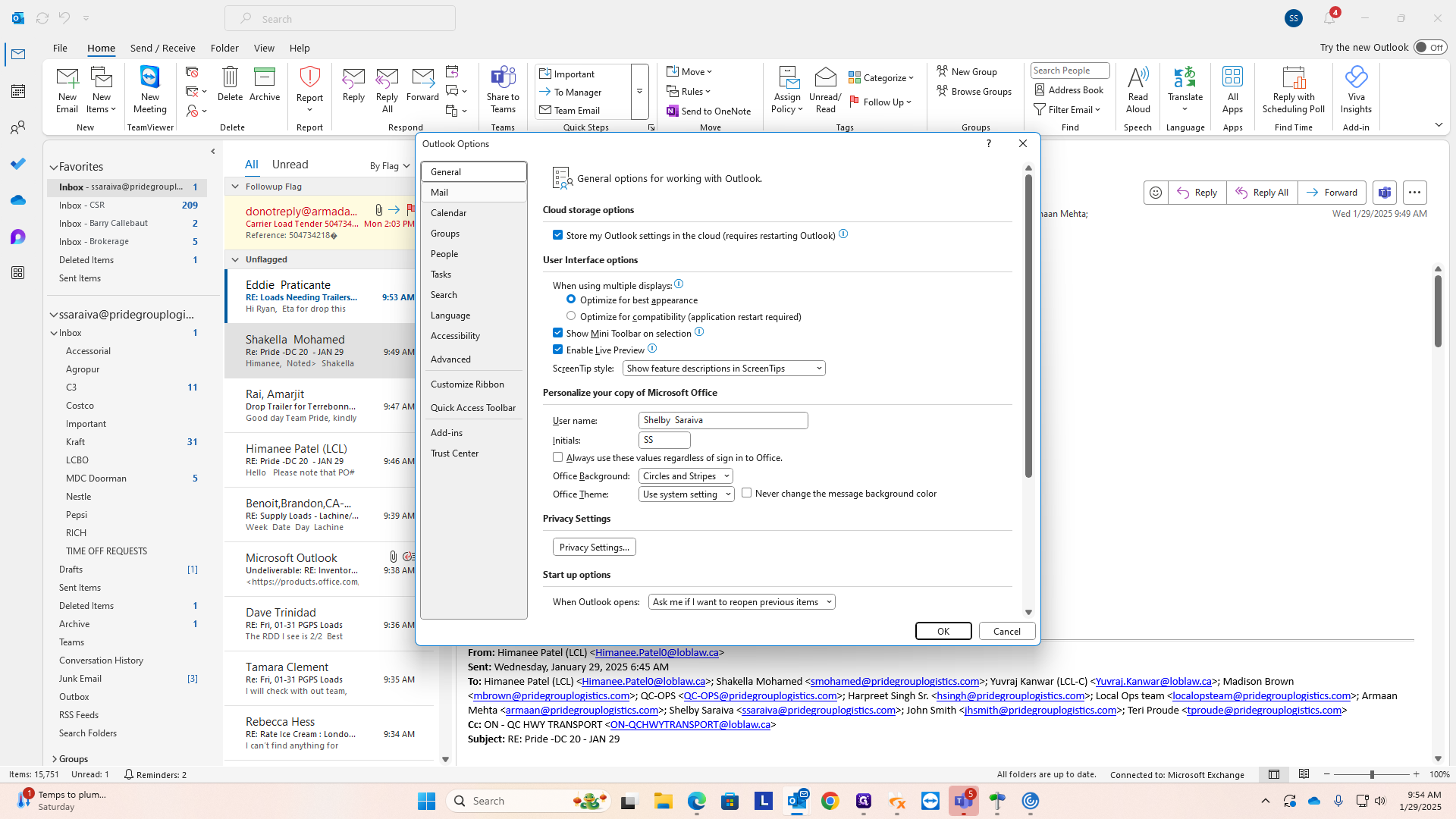The height and width of the screenshot is (819, 1456).
Task: Click OK in Outlook Options dialog
Action: click(x=943, y=631)
